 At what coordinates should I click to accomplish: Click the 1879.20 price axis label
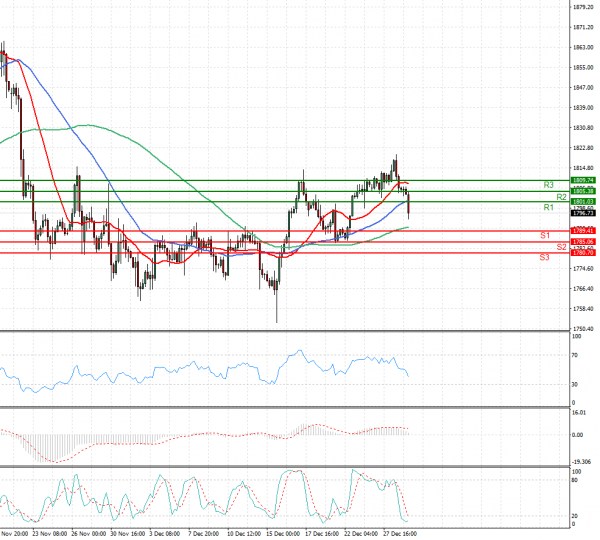[583, 8]
